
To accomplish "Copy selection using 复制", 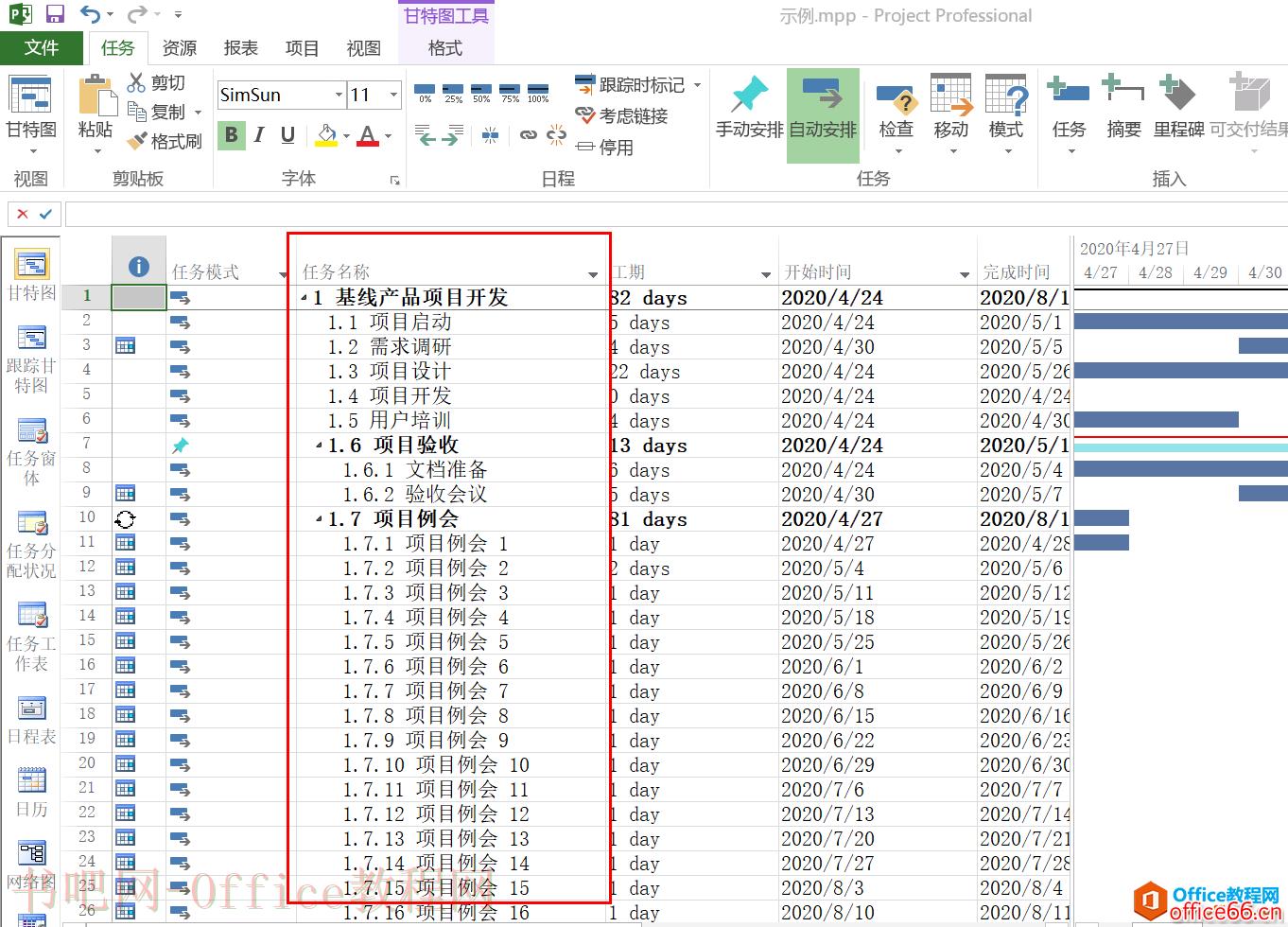I will [157, 112].
